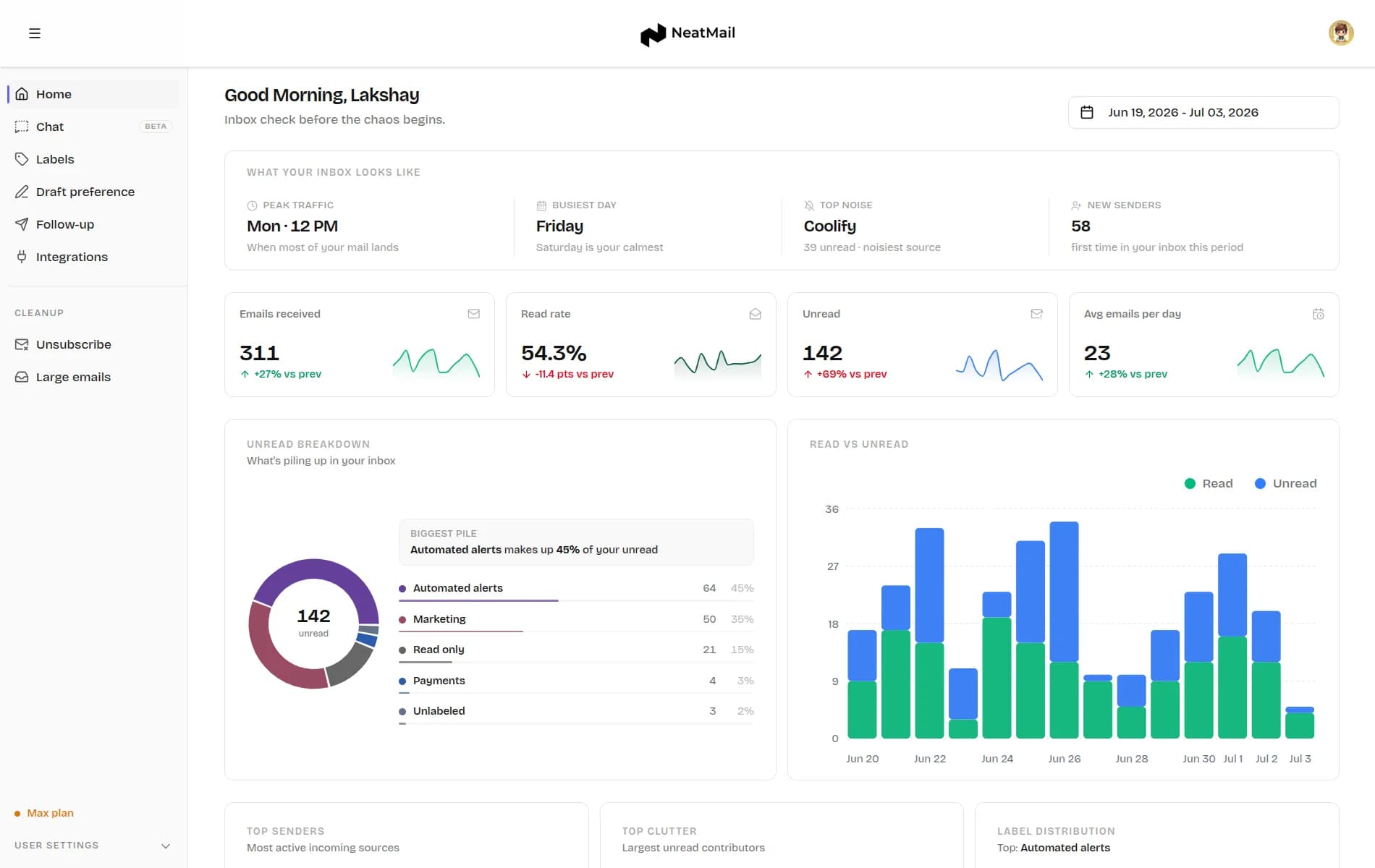Viewport: 1375px width, 868px height.
Task: Click the Top Noise muted bell icon
Action: tap(809, 205)
